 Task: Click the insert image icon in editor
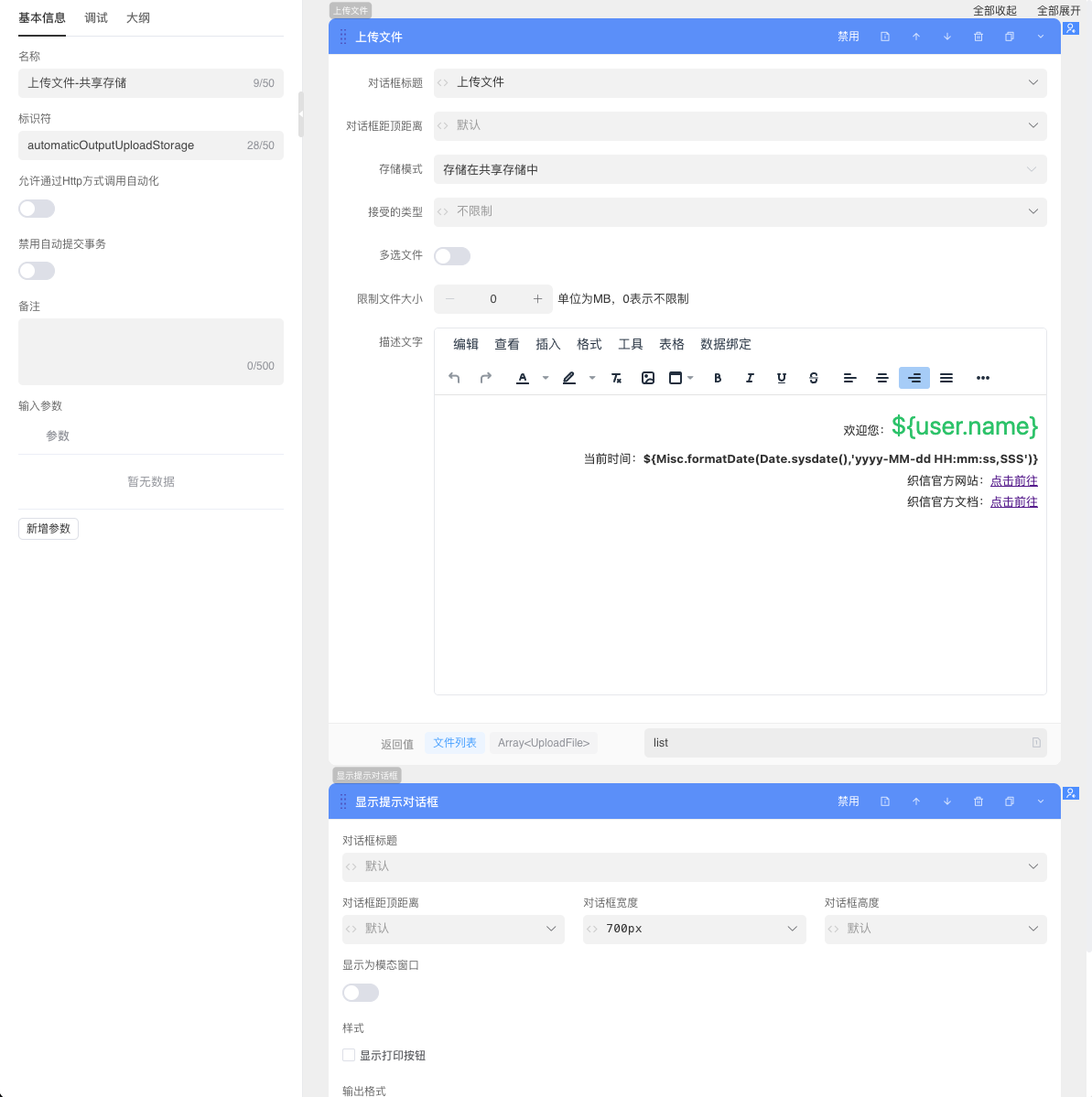pyautogui.click(x=648, y=378)
